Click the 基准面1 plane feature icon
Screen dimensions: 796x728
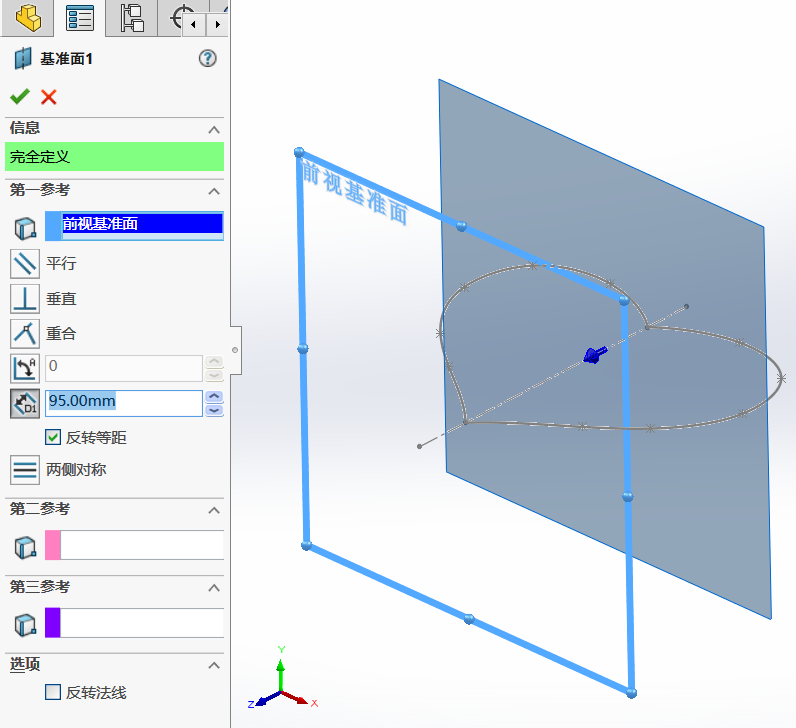tap(22, 58)
